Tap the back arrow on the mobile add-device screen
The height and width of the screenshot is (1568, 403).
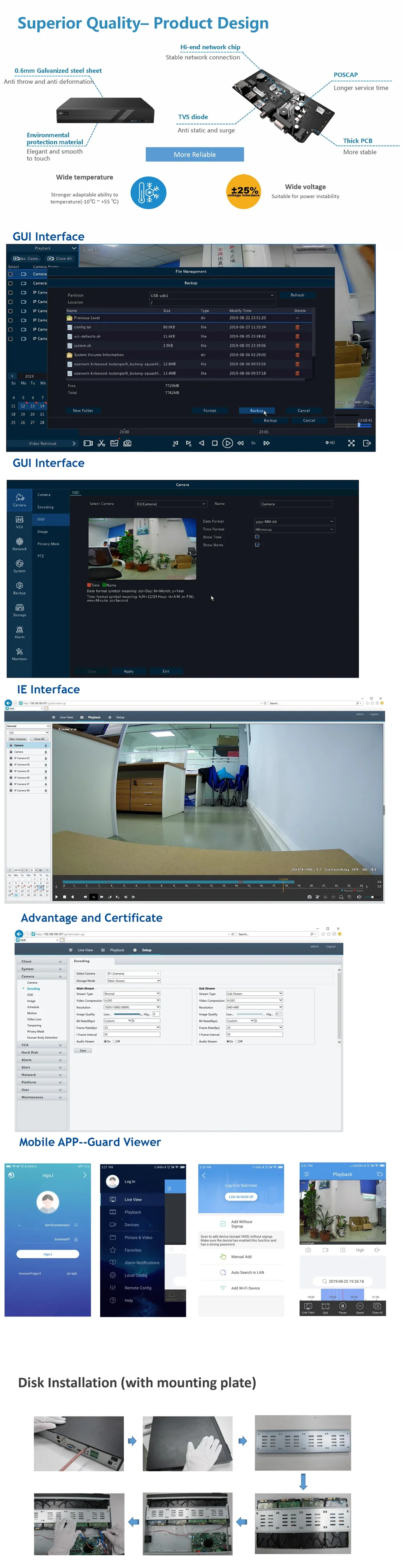point(204,1175)
